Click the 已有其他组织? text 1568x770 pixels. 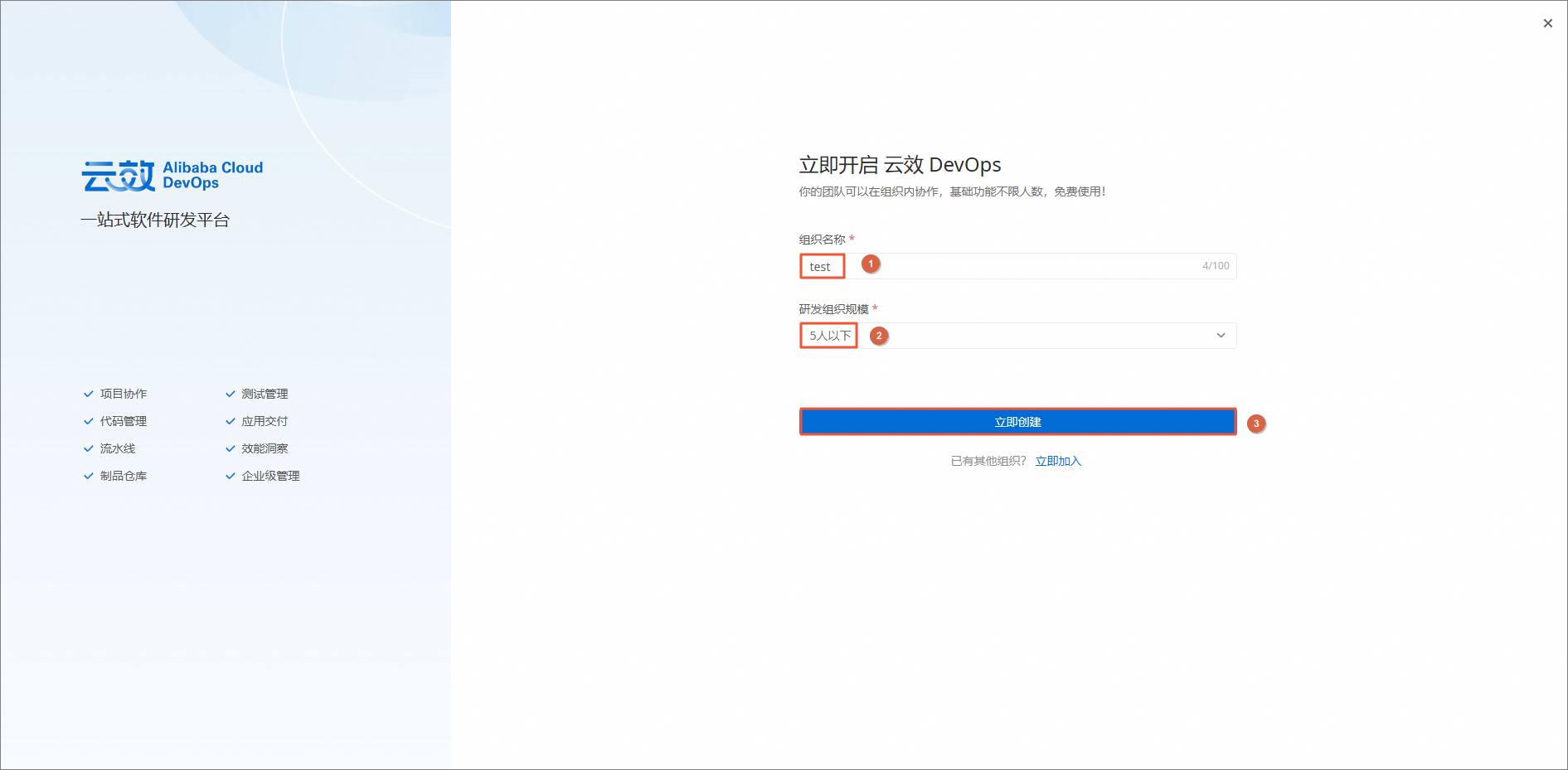coord(988,462)
